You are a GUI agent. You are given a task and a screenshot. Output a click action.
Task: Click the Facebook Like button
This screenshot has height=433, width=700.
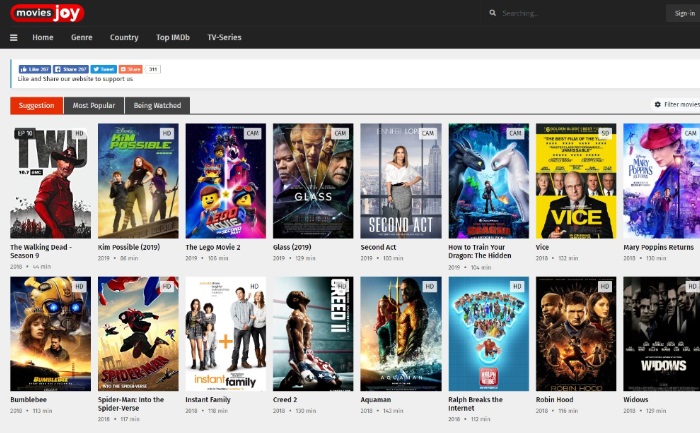pos(35,69)
